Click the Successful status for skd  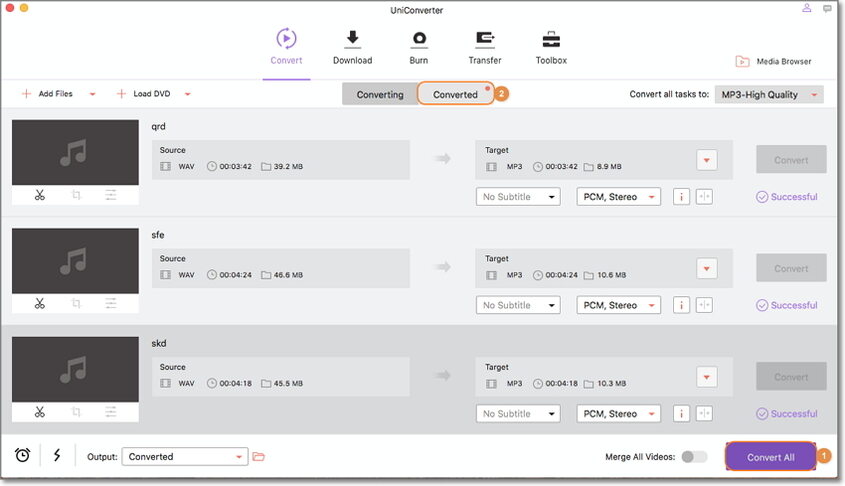click(x=787, y=413)
